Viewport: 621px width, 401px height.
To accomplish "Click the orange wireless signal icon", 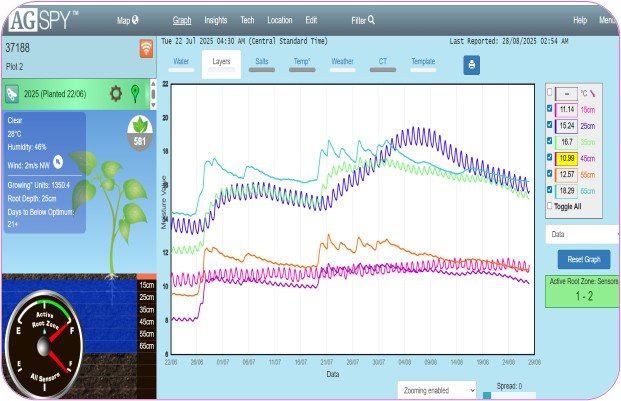I will pyautogui.click(x=146, y=48).
